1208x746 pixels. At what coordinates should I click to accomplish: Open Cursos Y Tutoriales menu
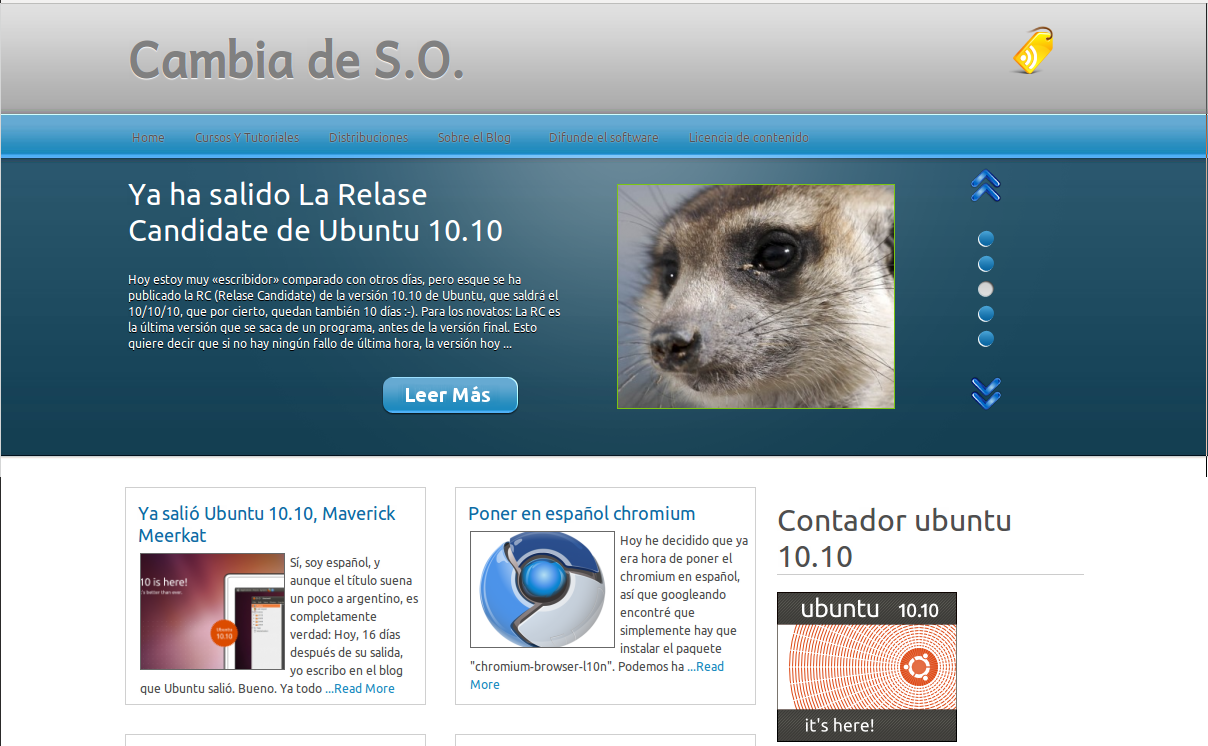[x=247, y=137]
